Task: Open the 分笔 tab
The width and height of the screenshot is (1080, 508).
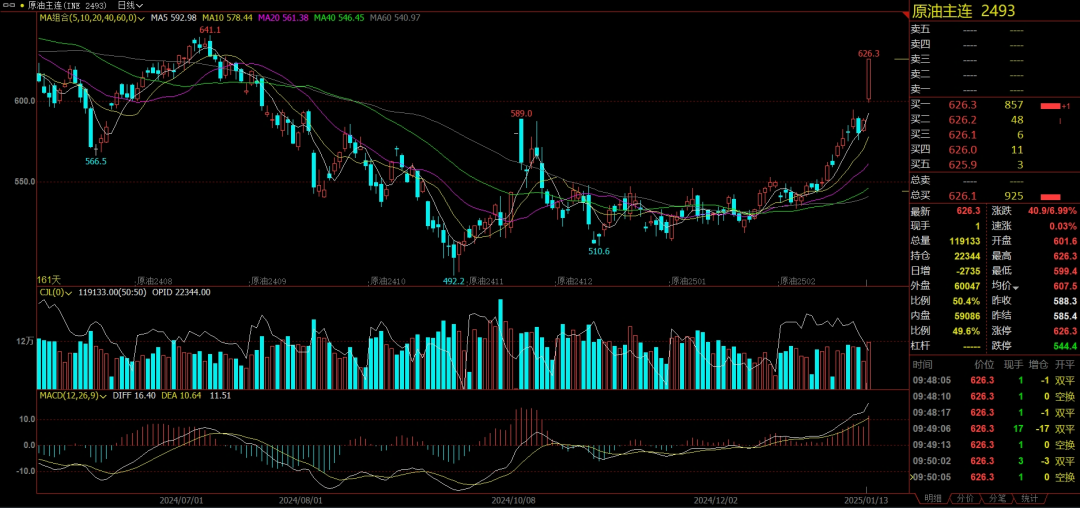Action: 996,498
